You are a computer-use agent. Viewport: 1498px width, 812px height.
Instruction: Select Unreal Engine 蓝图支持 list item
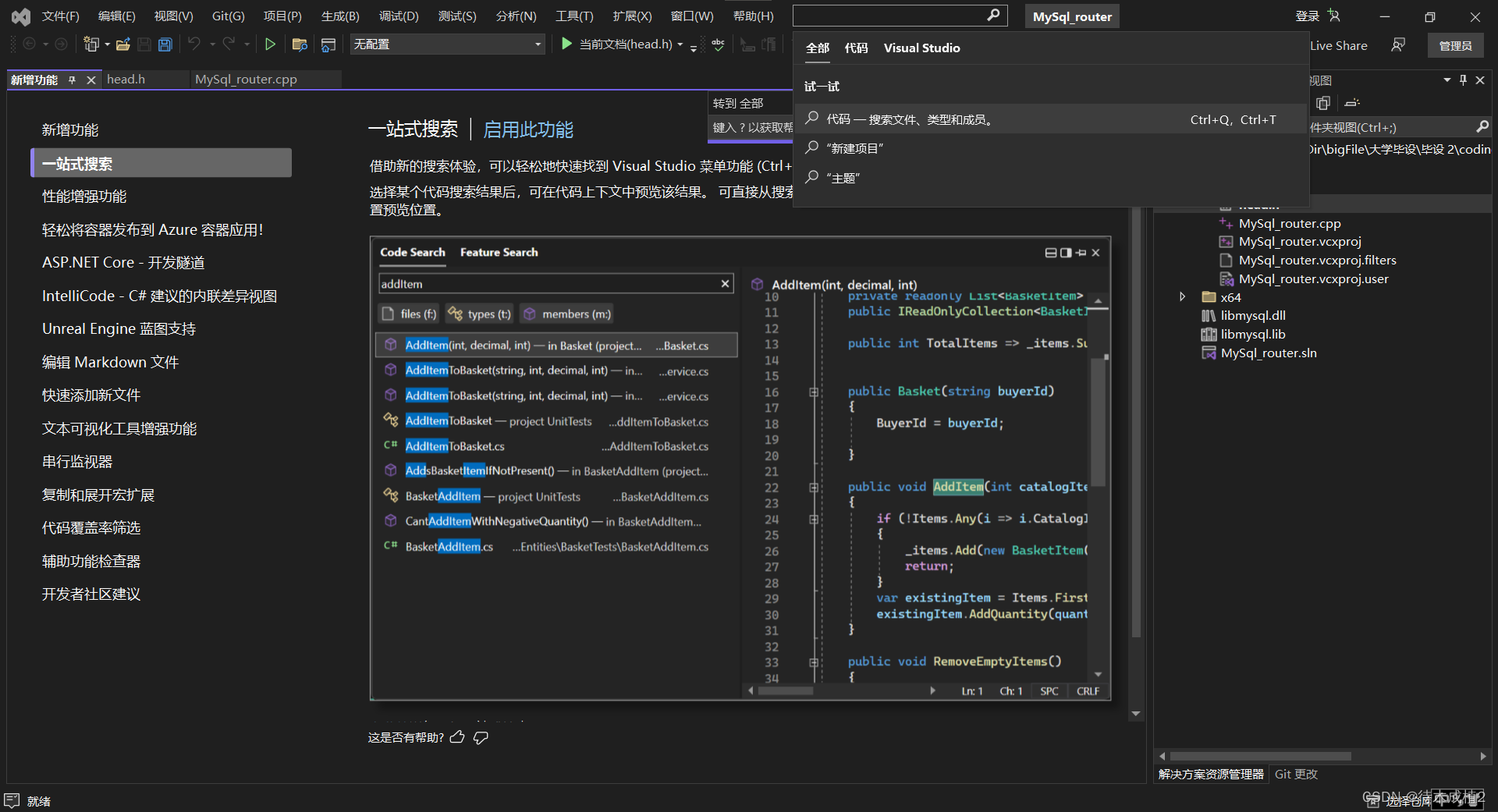[119, 329]
